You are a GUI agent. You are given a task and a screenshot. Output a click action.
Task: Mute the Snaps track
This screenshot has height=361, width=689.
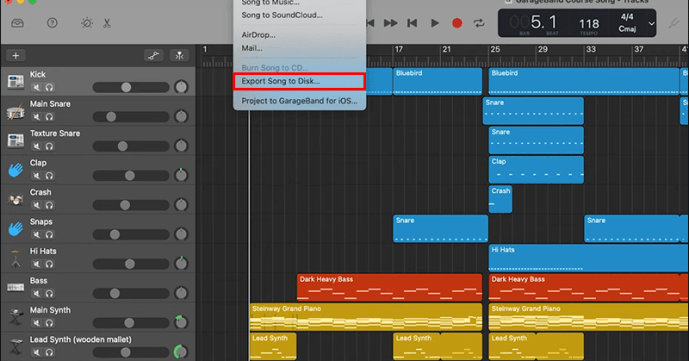(37, 235)
